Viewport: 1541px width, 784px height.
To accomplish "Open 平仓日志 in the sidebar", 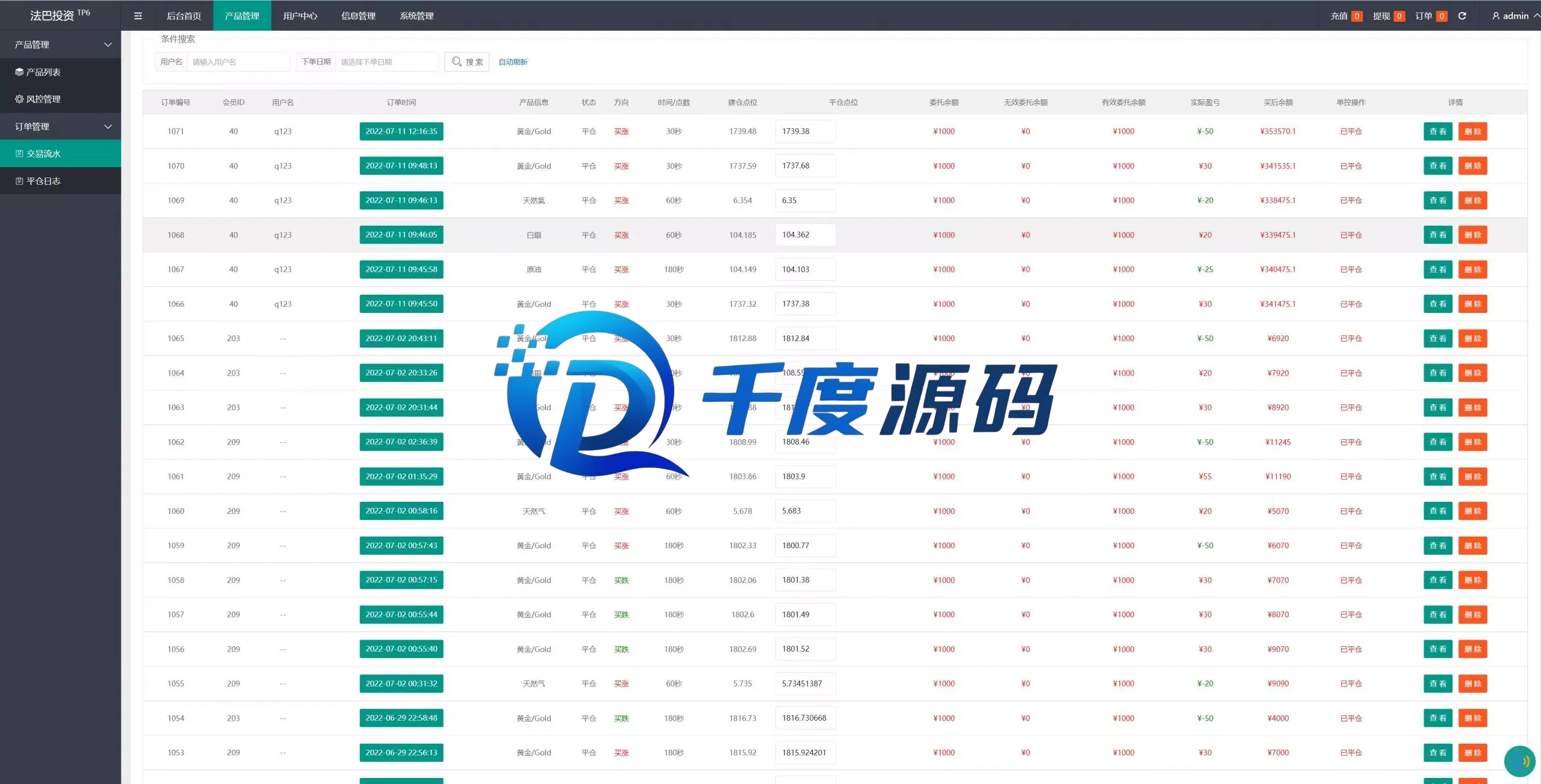I will point(60,181).
